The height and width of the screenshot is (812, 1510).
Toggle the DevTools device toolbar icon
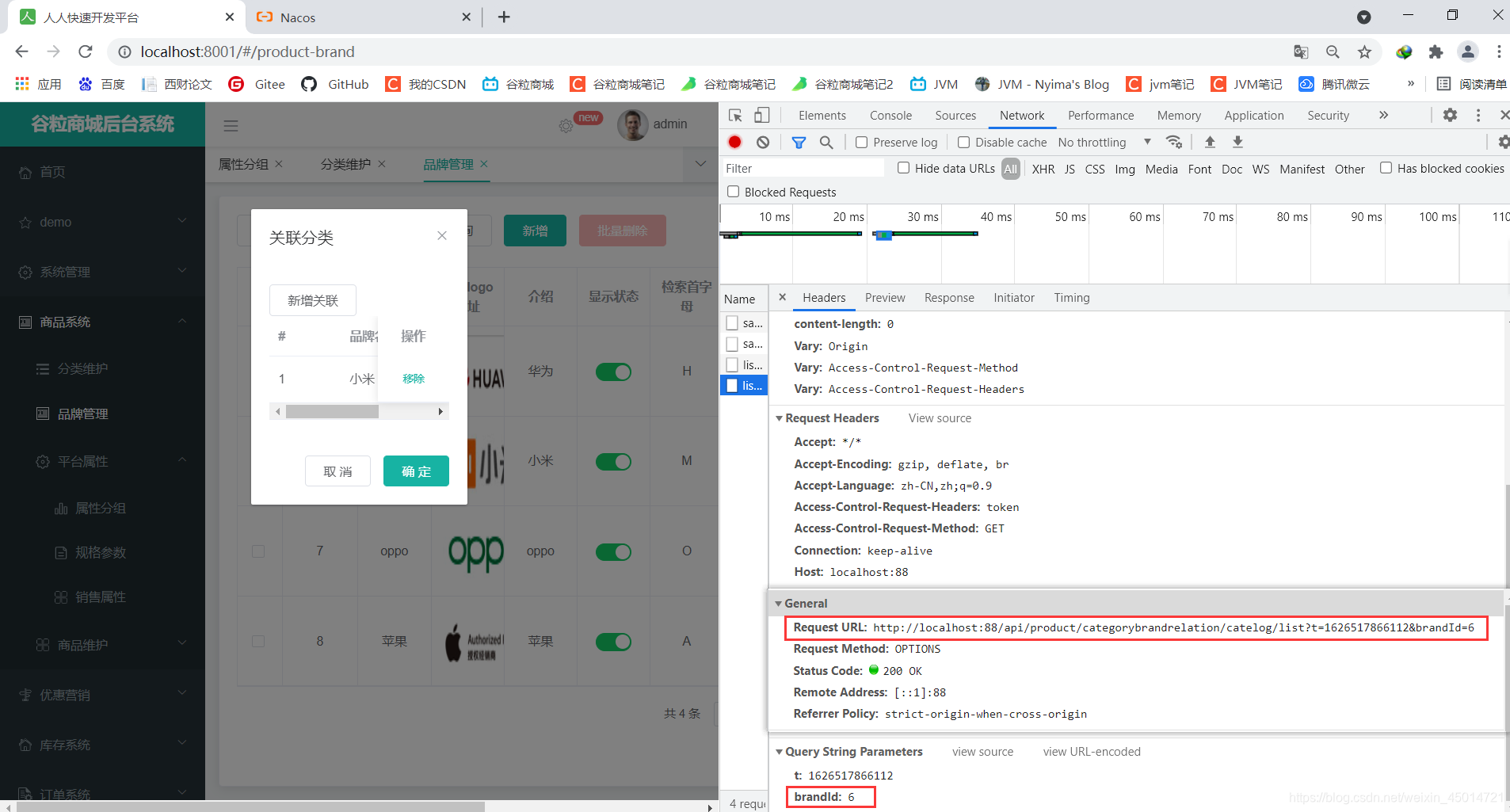pyautogui.click(x=761, y=116)
